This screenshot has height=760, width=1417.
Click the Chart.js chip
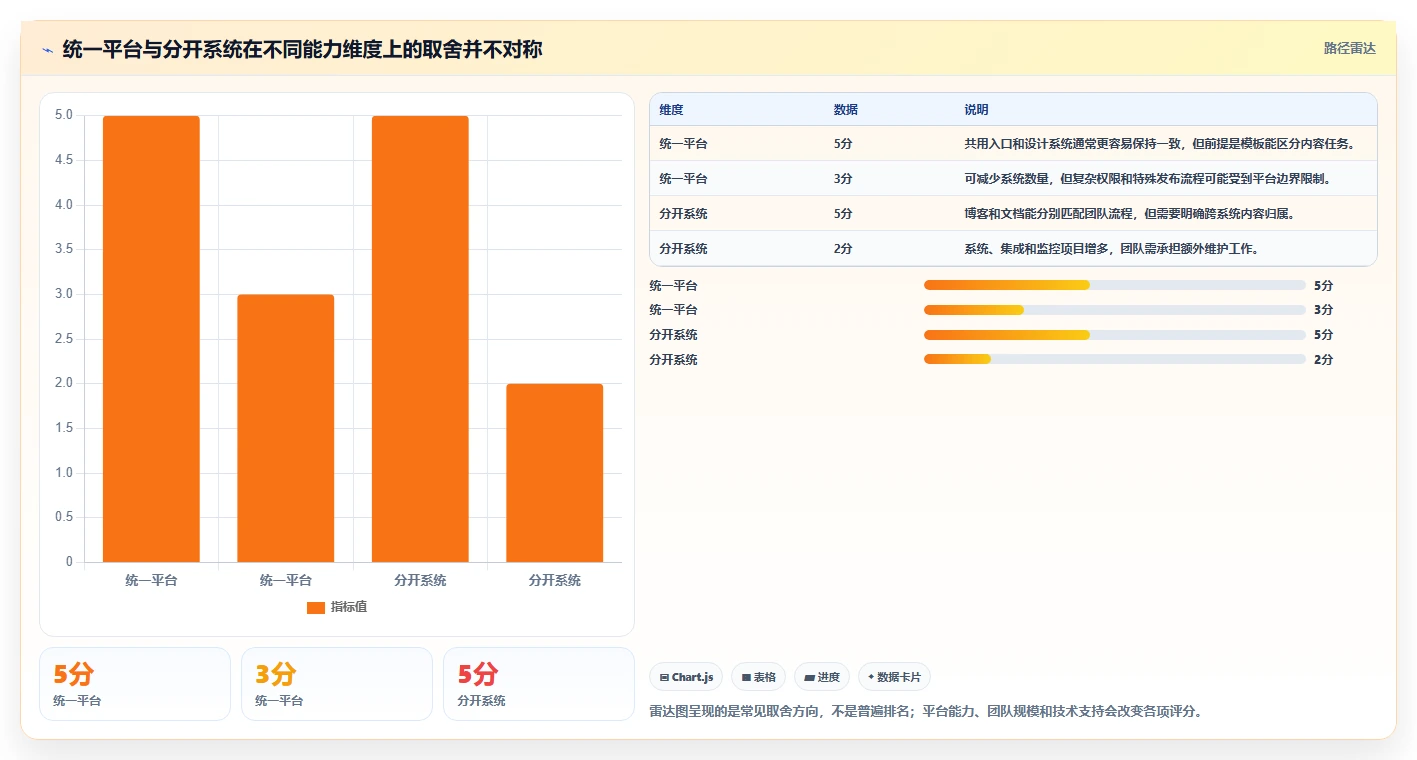coord(687,677)
